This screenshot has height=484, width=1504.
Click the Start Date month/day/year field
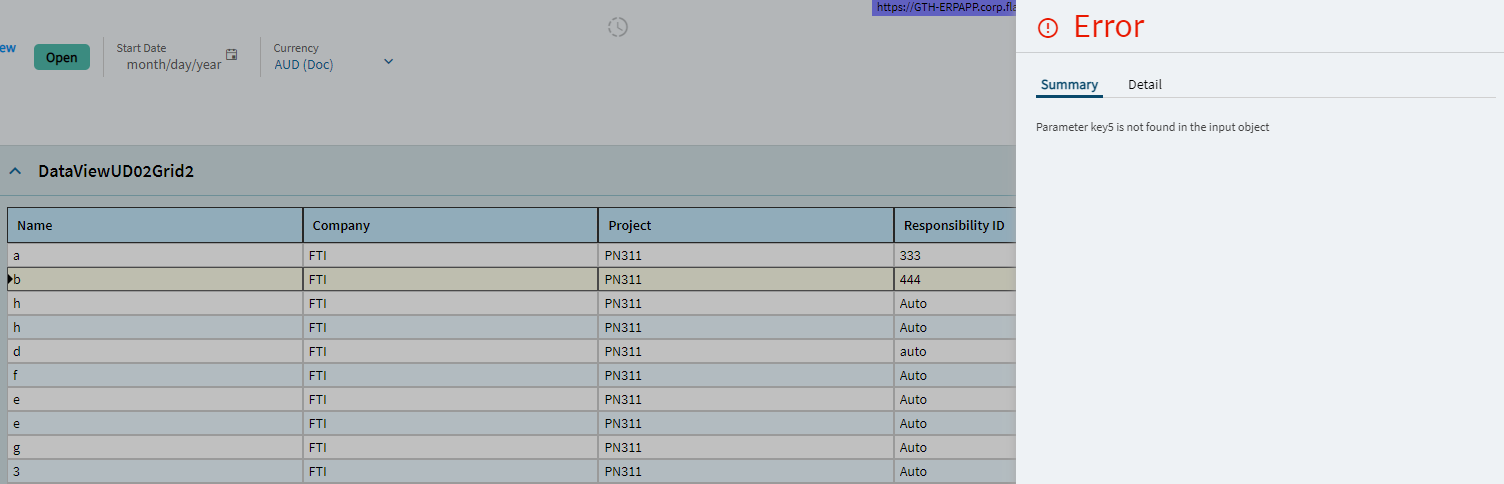174,64
